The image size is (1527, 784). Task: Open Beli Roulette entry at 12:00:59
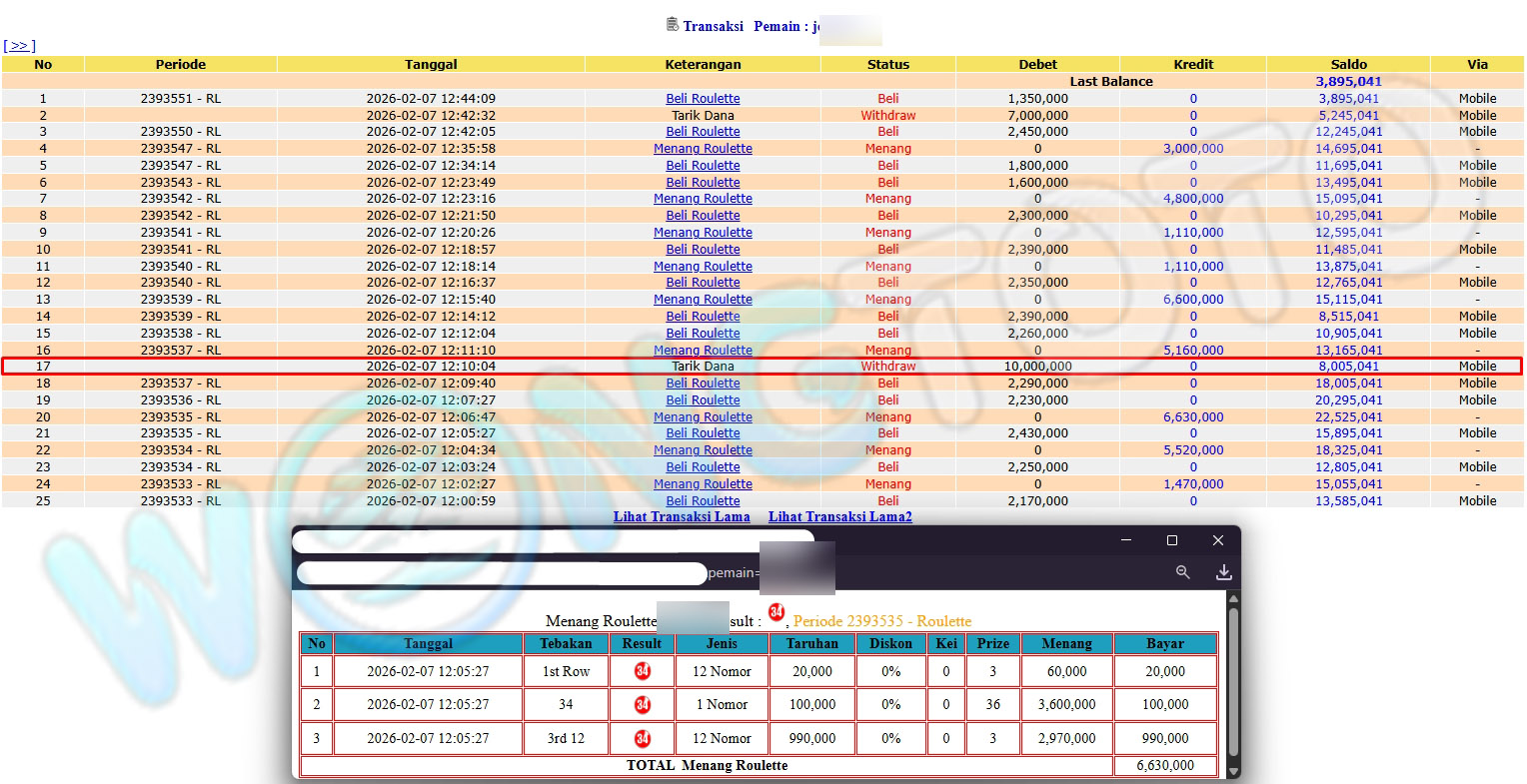703,501
